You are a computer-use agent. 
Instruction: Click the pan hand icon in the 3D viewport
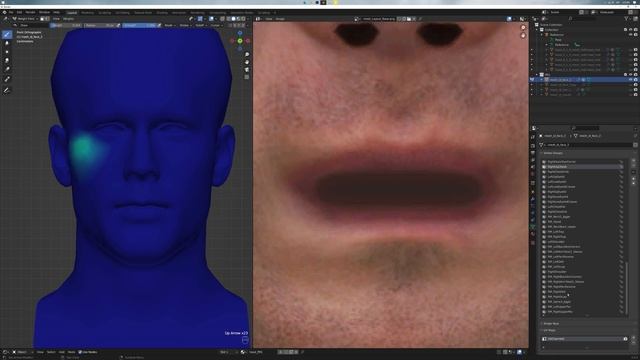tap(247, 62)
